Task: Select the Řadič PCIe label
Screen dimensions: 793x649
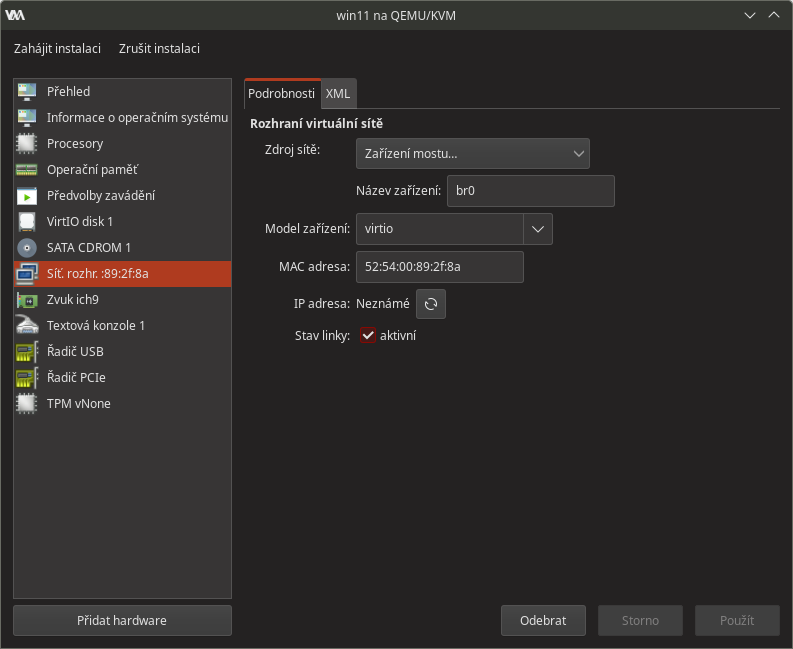Action: tap(76, 378)
